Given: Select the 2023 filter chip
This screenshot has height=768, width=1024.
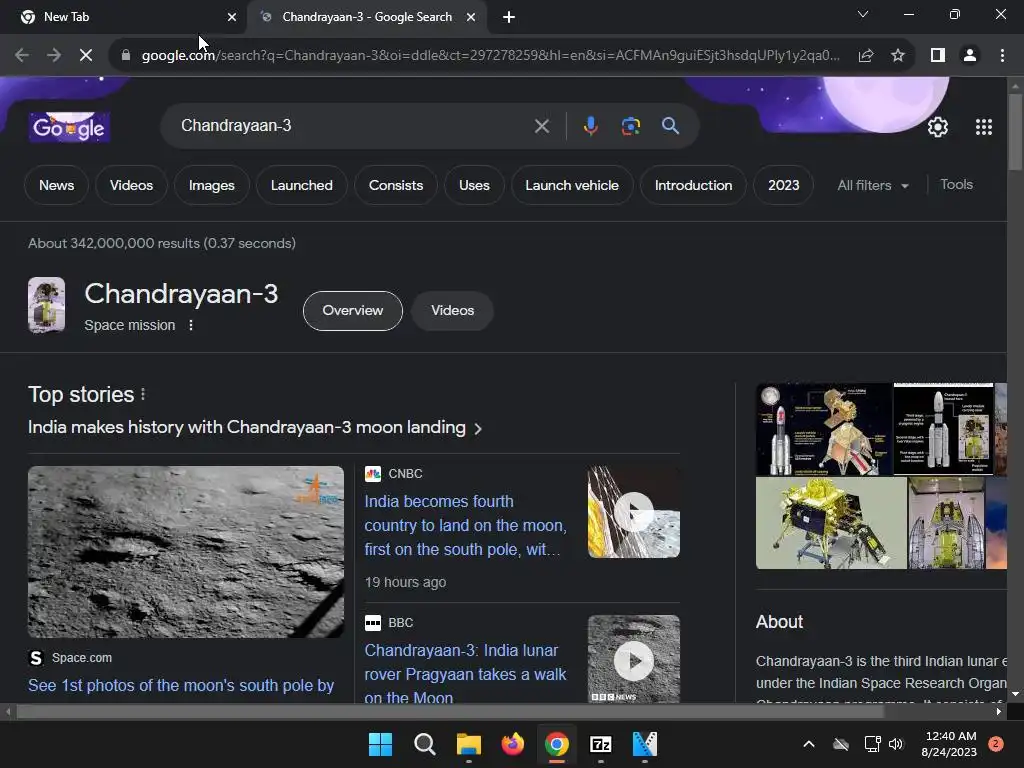Looking at the screenshot, I should pos(784,185).
